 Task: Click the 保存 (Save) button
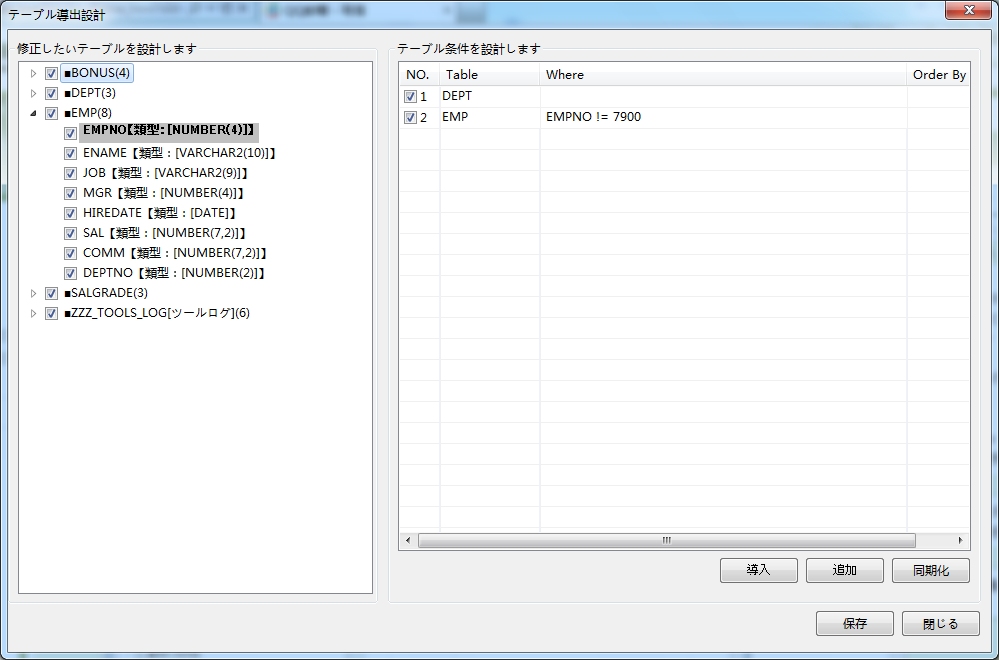(854, 622)
